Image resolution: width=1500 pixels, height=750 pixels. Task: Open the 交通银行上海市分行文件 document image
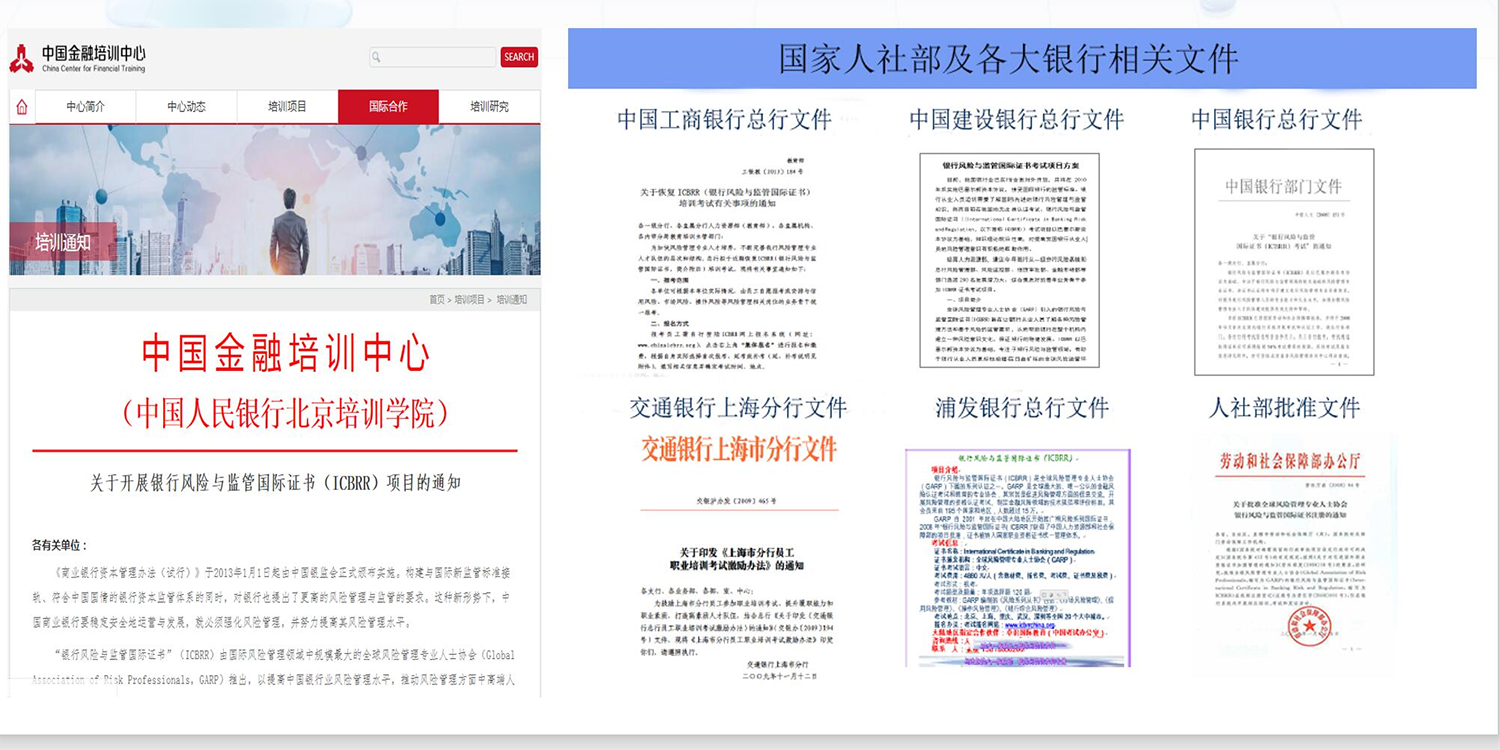pyautogui.click(x=739, y=560)
